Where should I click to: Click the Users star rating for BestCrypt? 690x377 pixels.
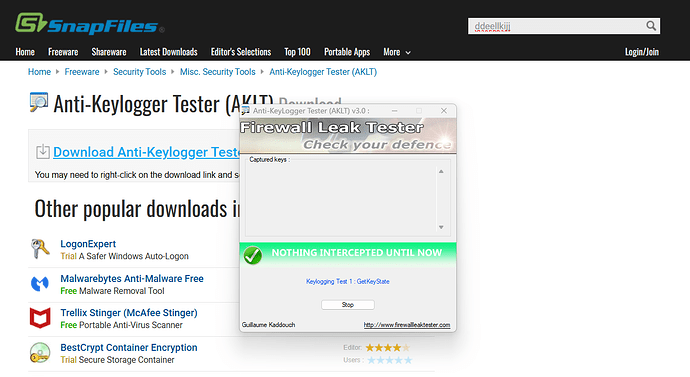[390, 360]
